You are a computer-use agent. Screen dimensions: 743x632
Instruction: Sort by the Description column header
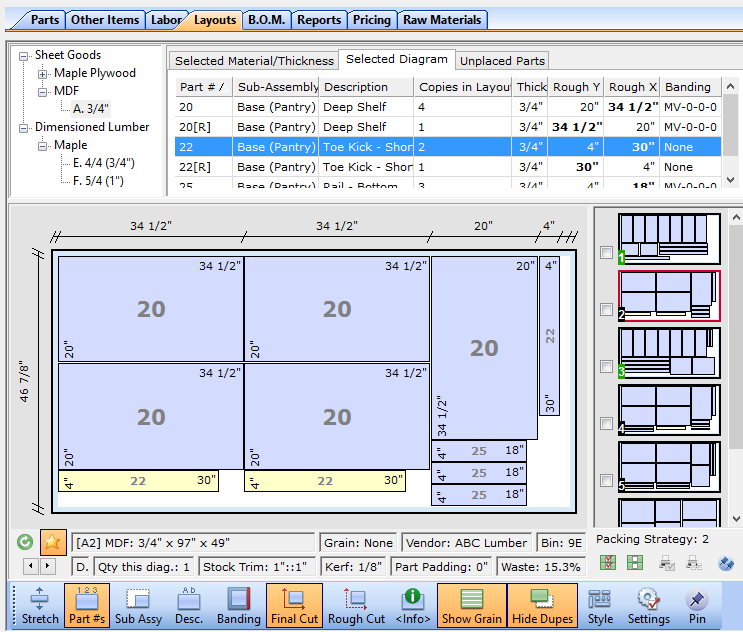366,87
